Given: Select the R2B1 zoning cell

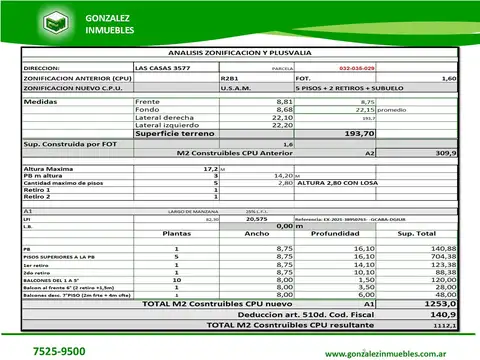Looking at the screenshot, I should (x=230, y=78).
